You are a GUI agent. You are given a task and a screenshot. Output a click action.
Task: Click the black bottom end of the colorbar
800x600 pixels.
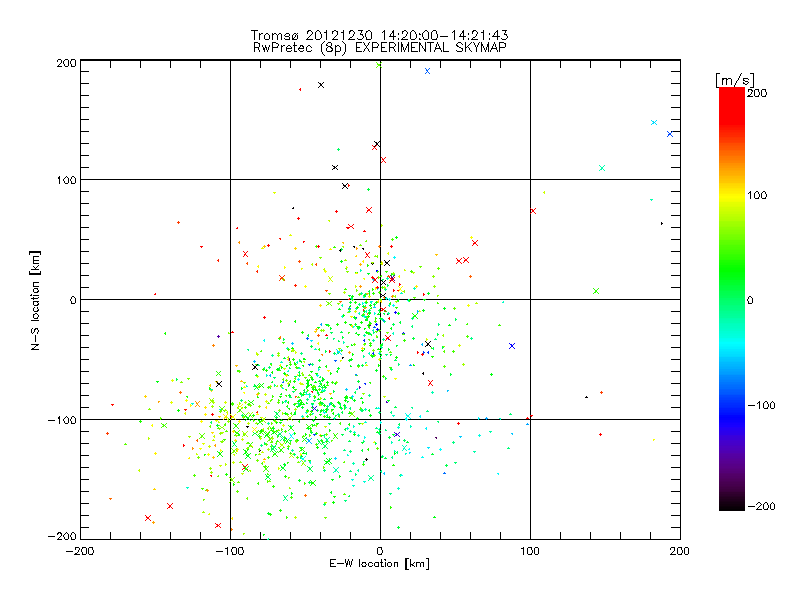click(x=732, y=504)
